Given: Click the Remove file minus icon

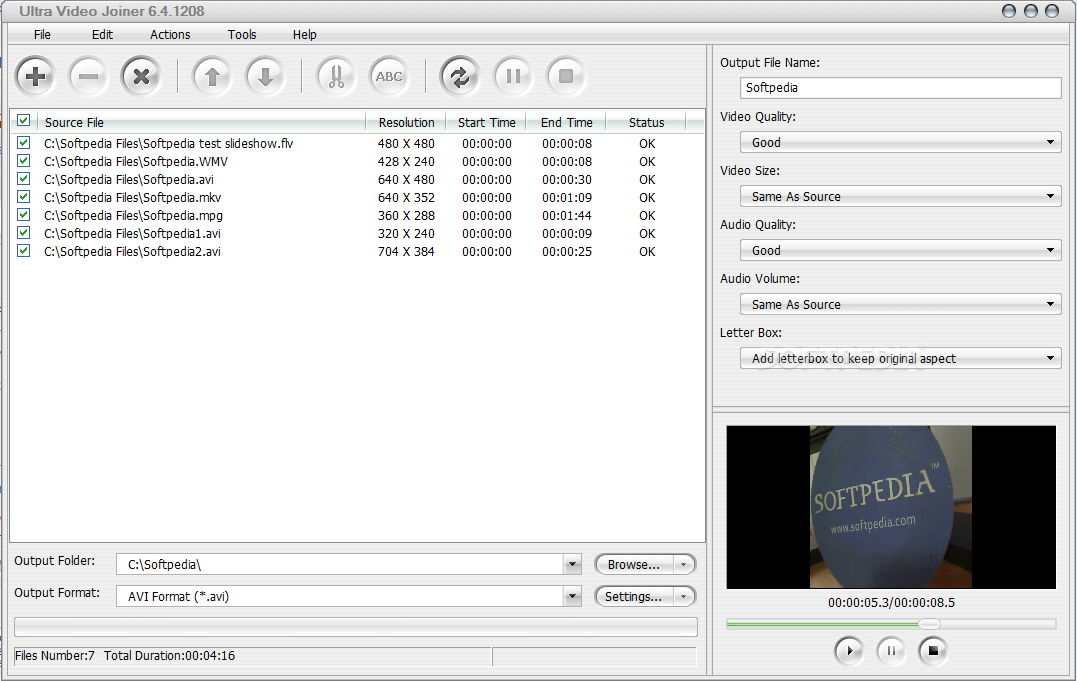Looking at the screenshot, I should tap(88, 76).
